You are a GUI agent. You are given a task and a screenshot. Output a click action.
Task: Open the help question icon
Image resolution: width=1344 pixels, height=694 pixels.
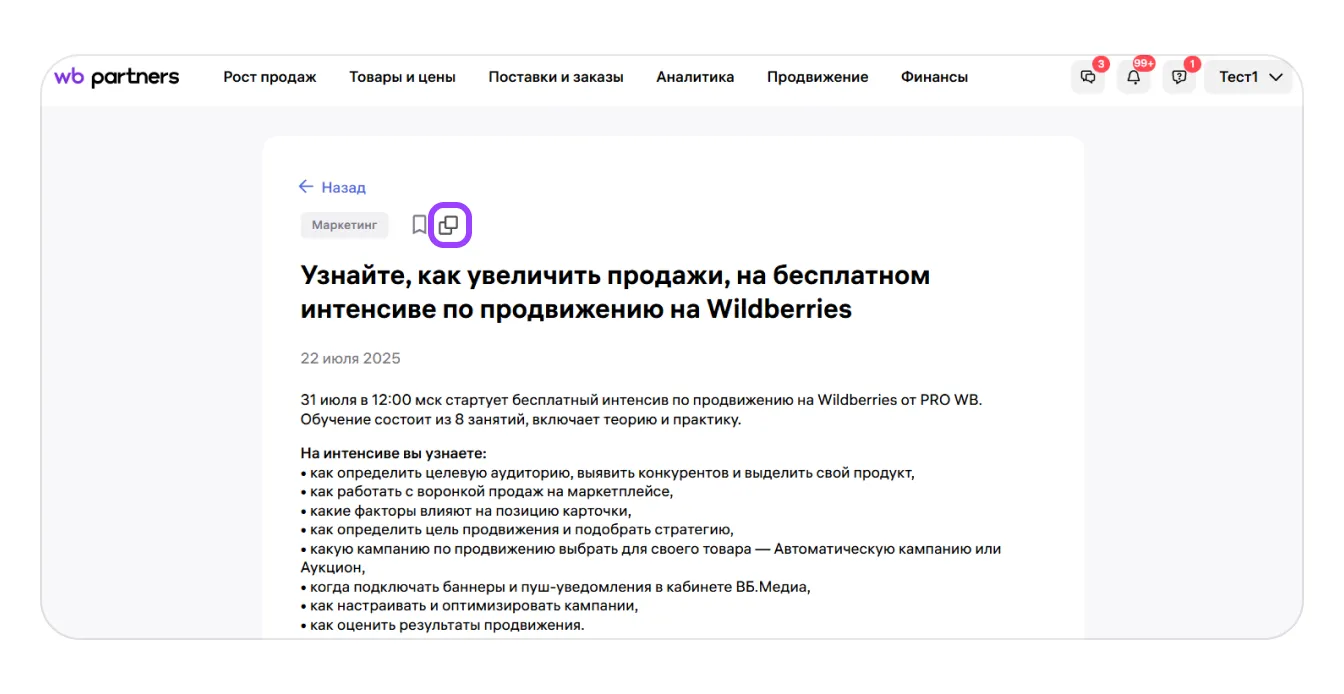(1179, 77)
